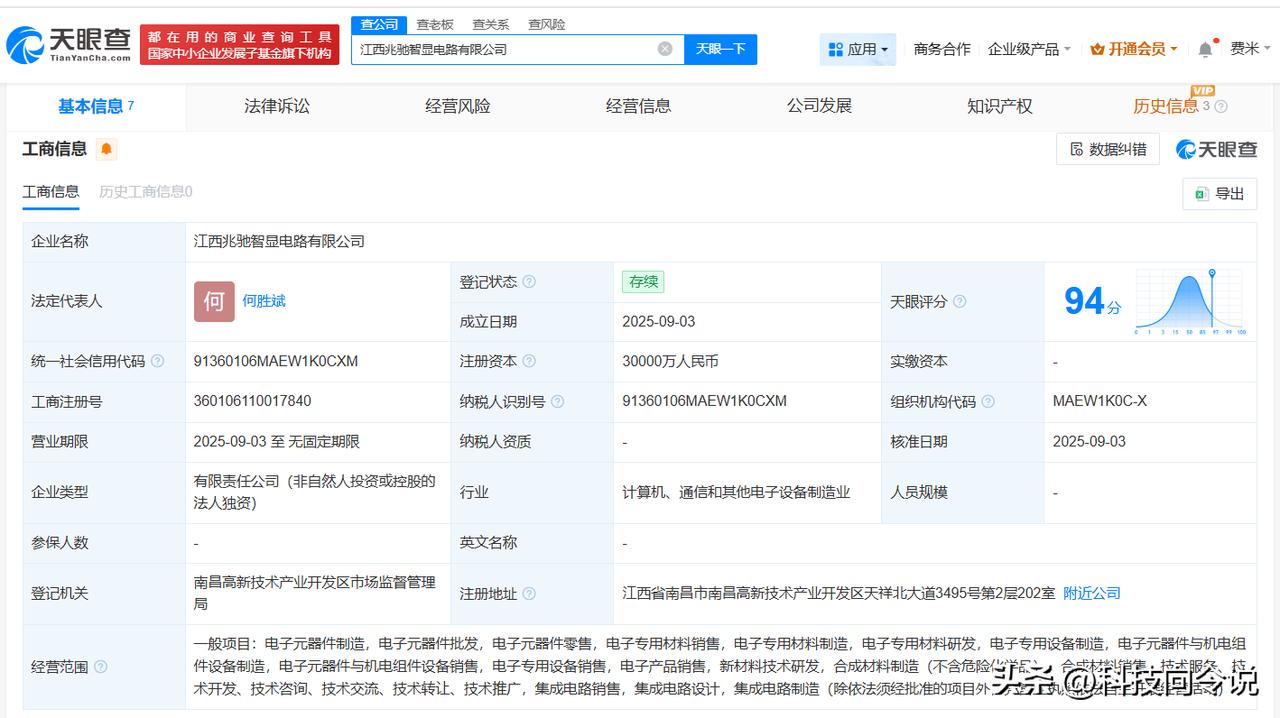Click the 天眼查 logo beside 数据纠错
This screenshot has width=1280, height=718.
click(x=1217, y=149)
